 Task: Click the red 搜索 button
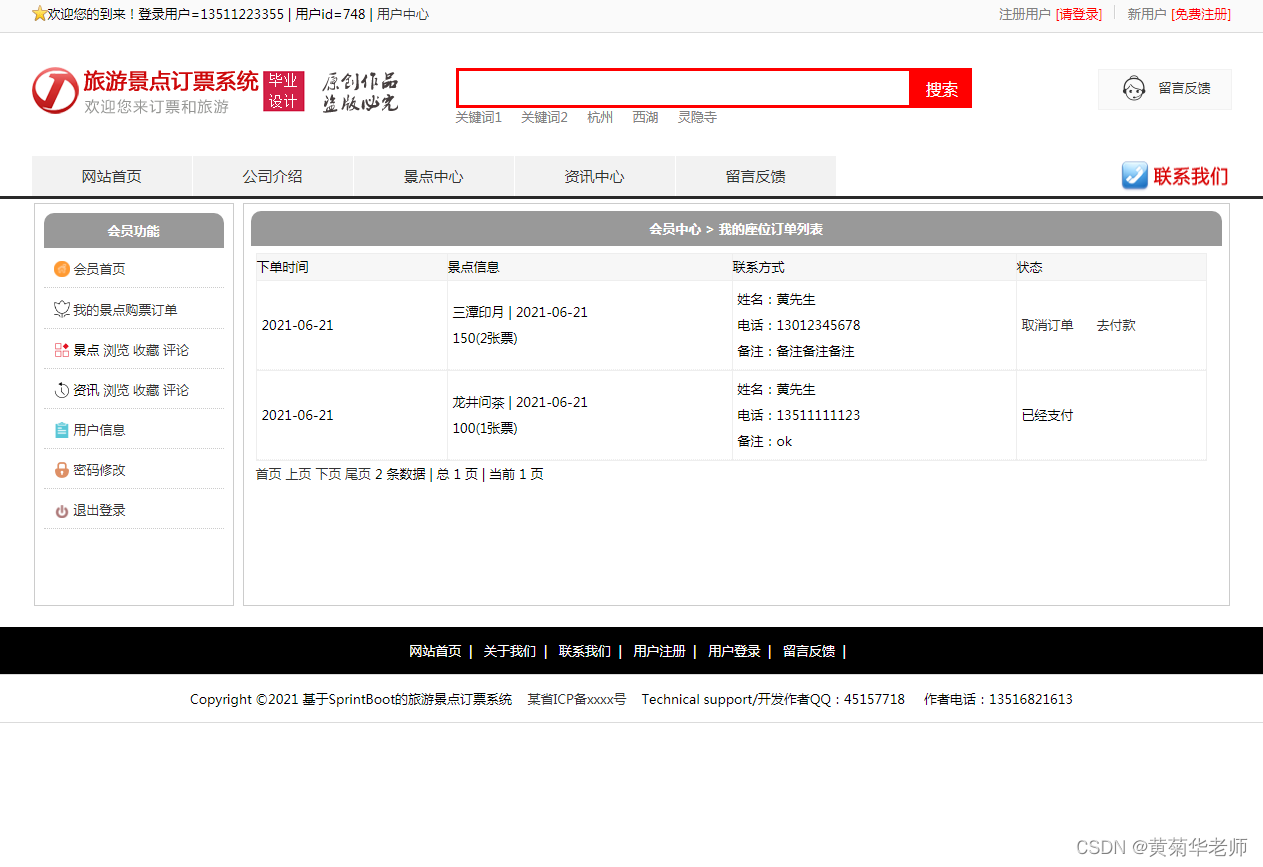(939, 88)
